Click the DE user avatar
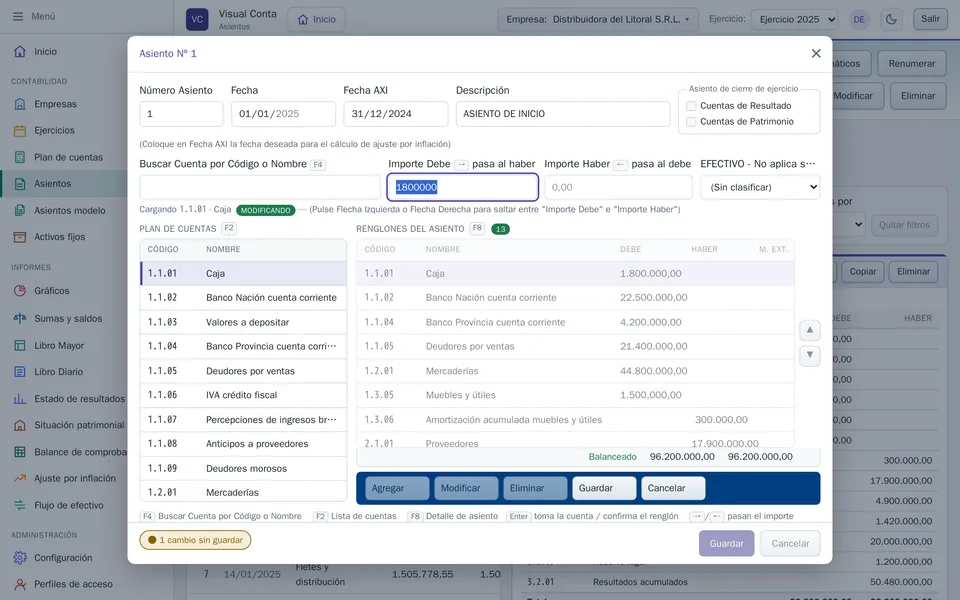The width and height of the screenshot is (960, 600). tap(859, 20)
